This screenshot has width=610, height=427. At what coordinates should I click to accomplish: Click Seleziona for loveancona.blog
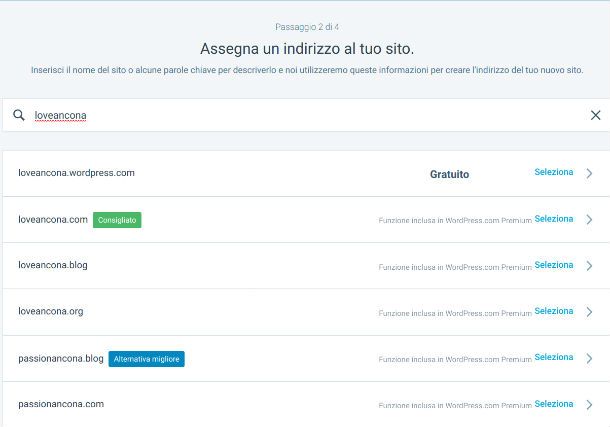[x=554, y=265]
